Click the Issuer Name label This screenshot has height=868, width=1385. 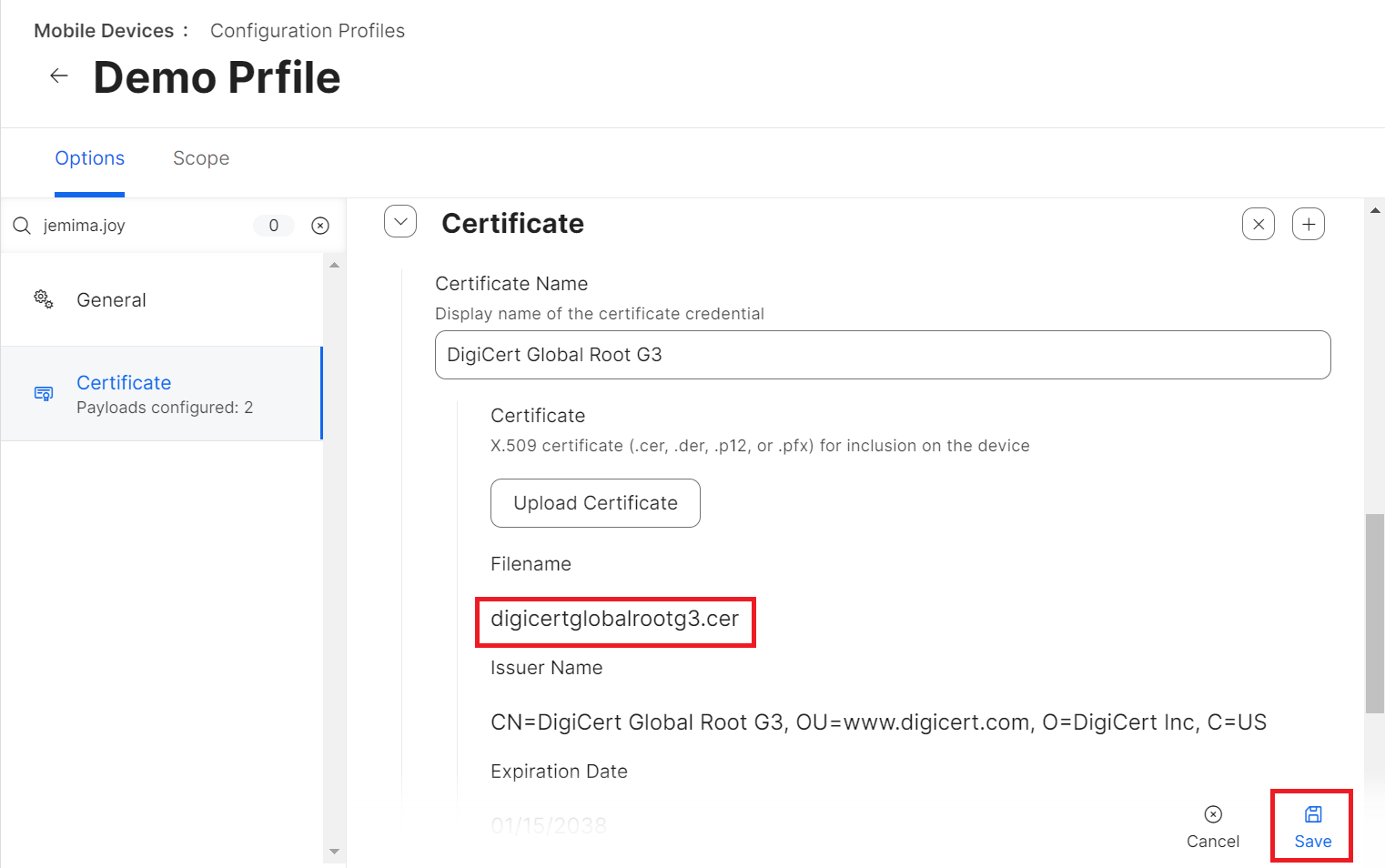click(546, 668)
